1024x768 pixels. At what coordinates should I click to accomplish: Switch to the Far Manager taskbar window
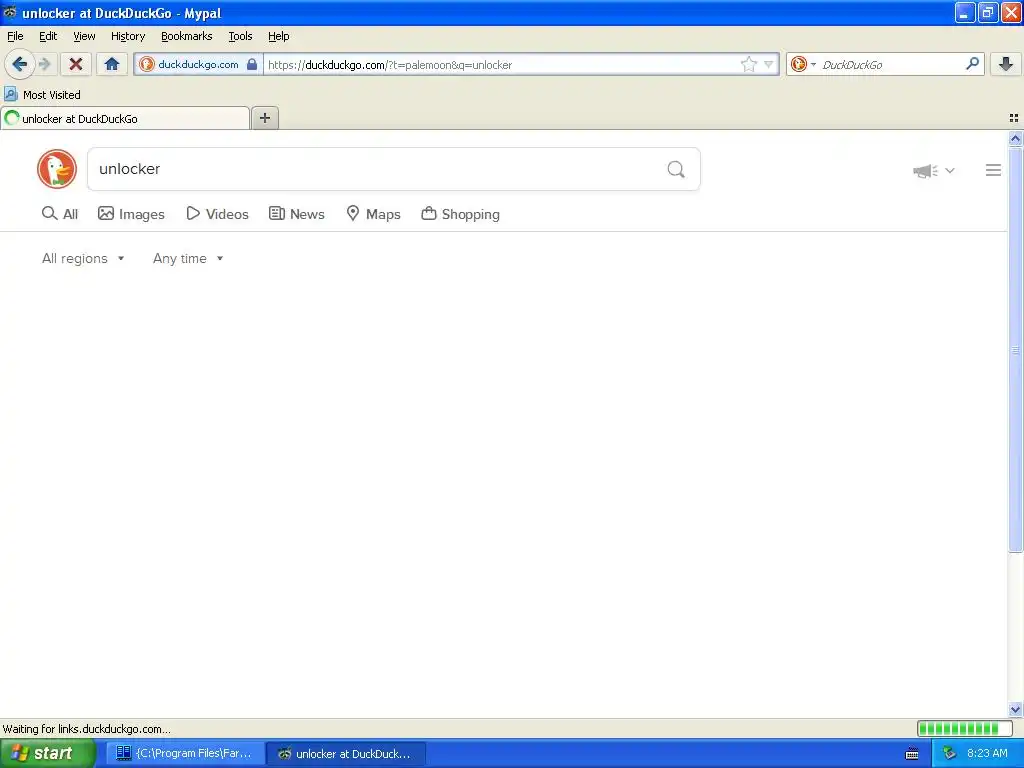coord(185,753)
